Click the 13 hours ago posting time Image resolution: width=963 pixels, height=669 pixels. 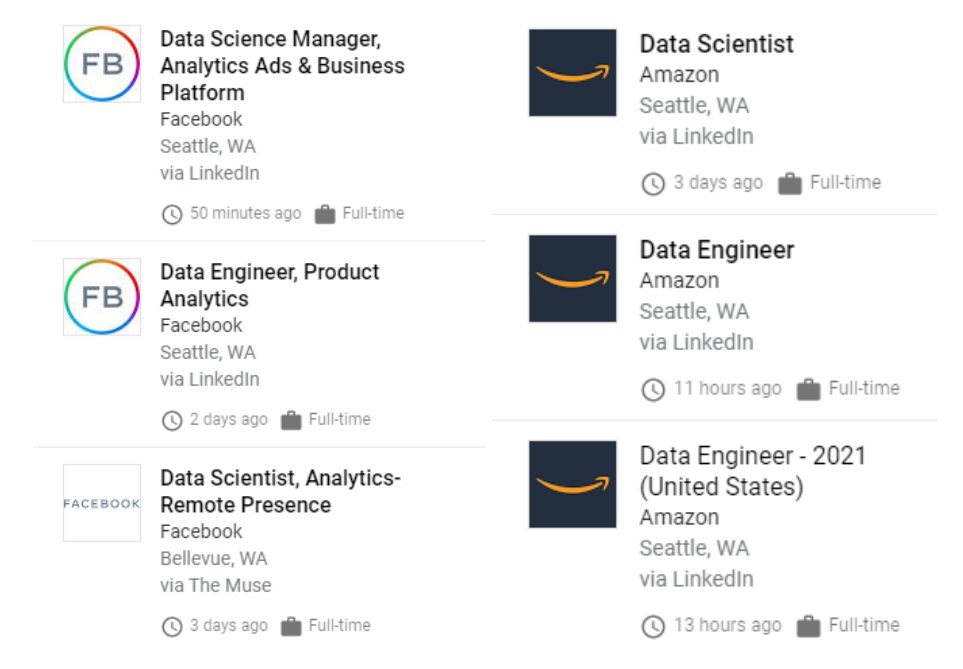(x=728, y=625)
